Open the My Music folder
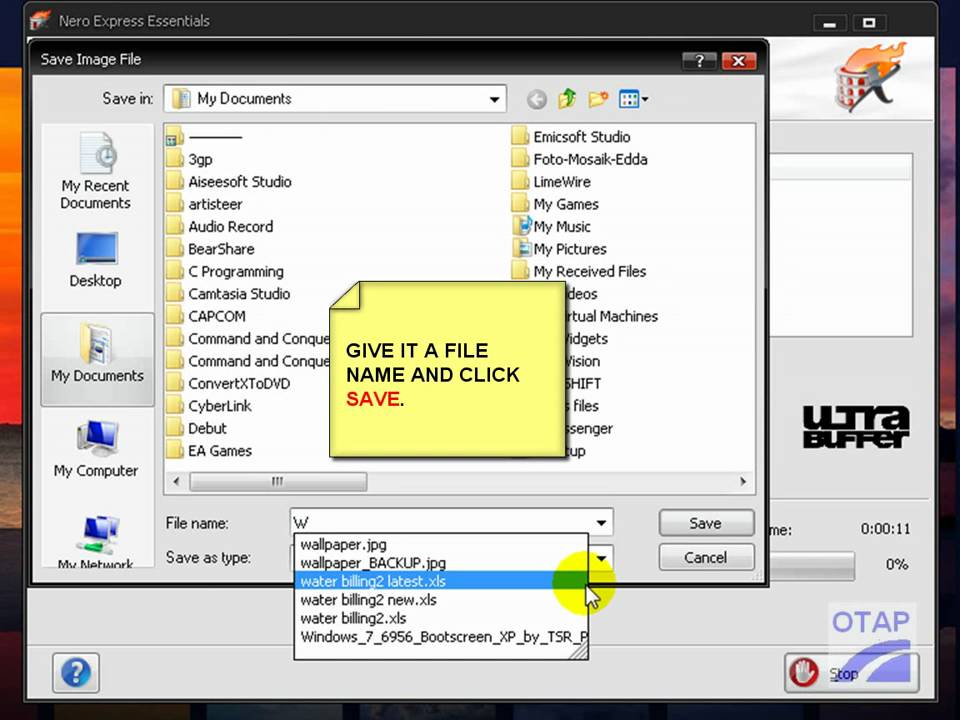Image resolution: width=960 pixels, height=720 pixels. point(562,226)
